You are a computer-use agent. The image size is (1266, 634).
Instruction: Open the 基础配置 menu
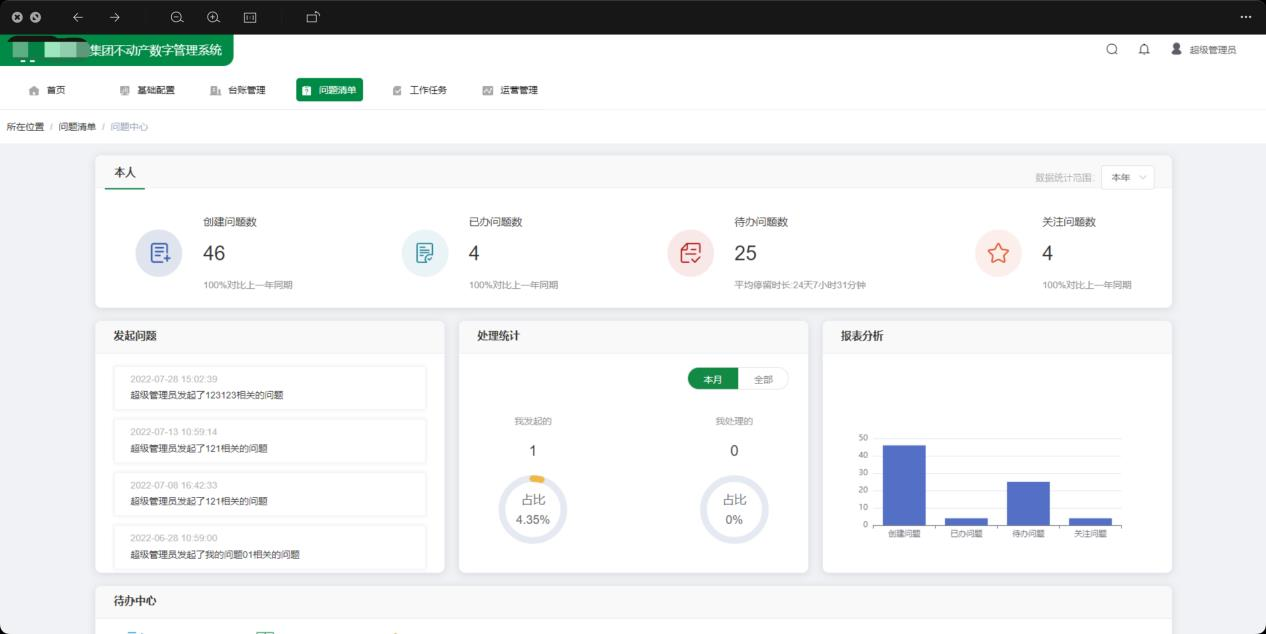click(x=147, y=90)
